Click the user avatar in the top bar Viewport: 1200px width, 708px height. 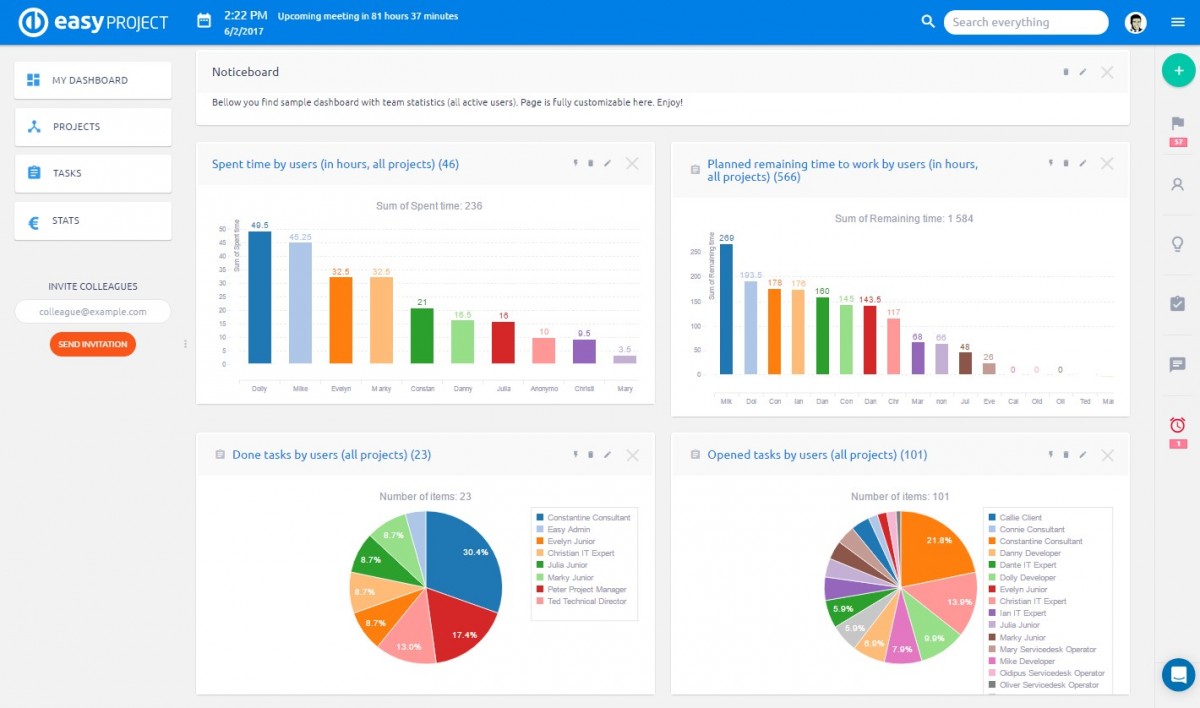1135,21
